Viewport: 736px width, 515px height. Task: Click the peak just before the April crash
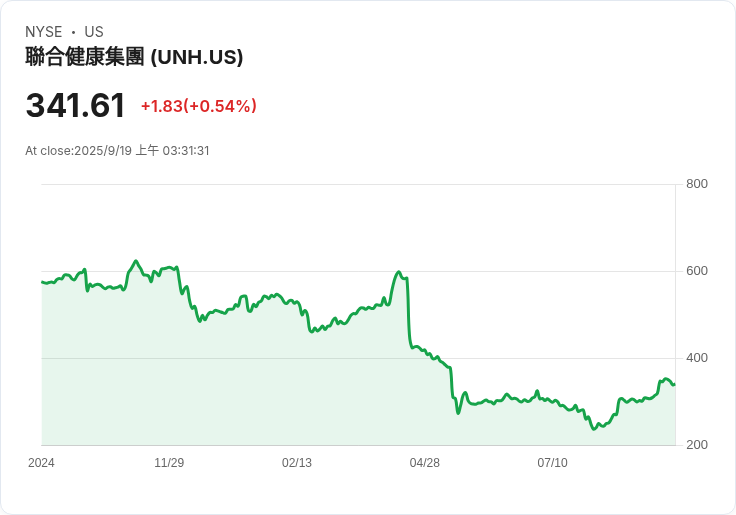399,272
